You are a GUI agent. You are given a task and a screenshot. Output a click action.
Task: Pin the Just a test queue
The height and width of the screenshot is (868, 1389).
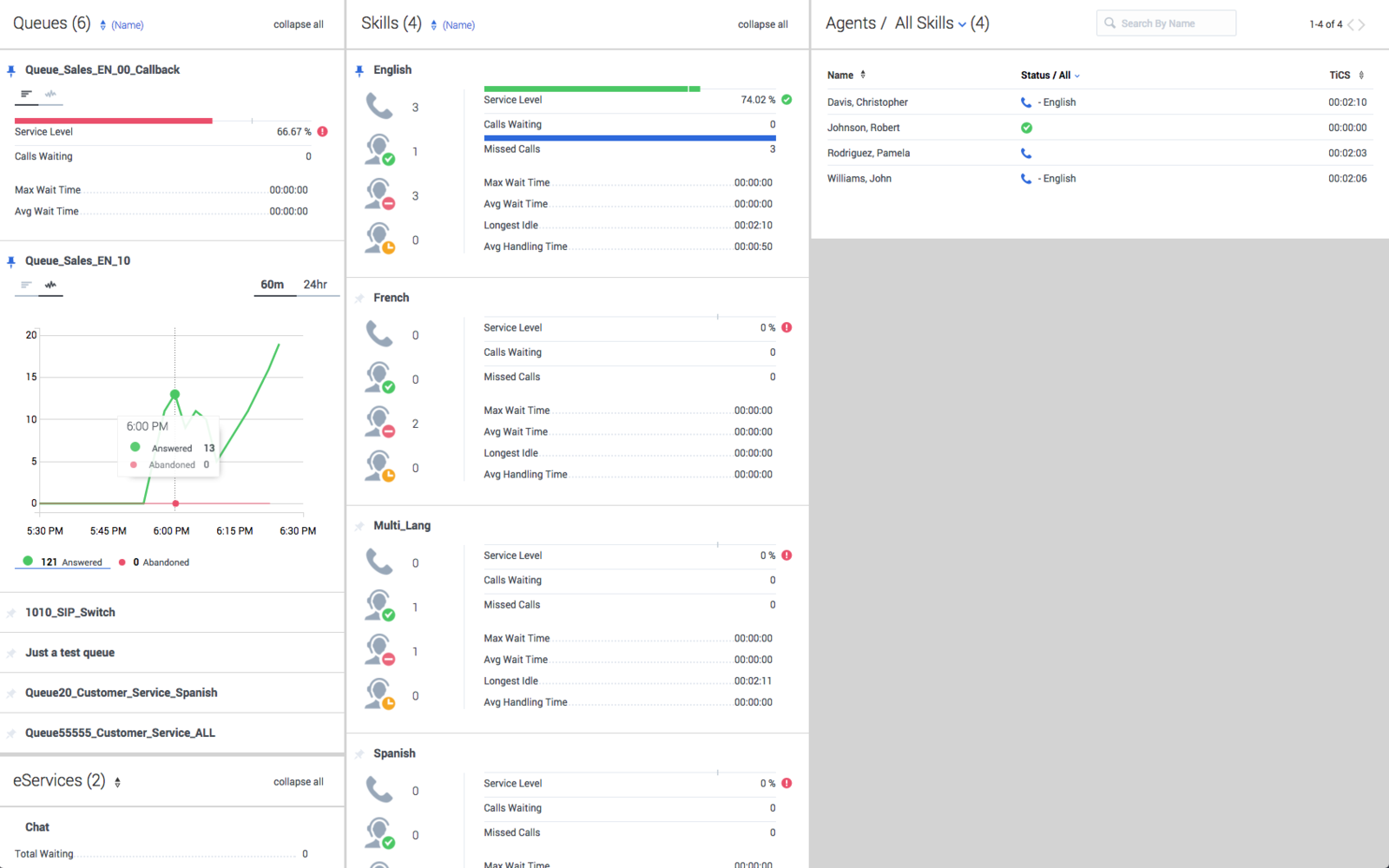point(11,653)
